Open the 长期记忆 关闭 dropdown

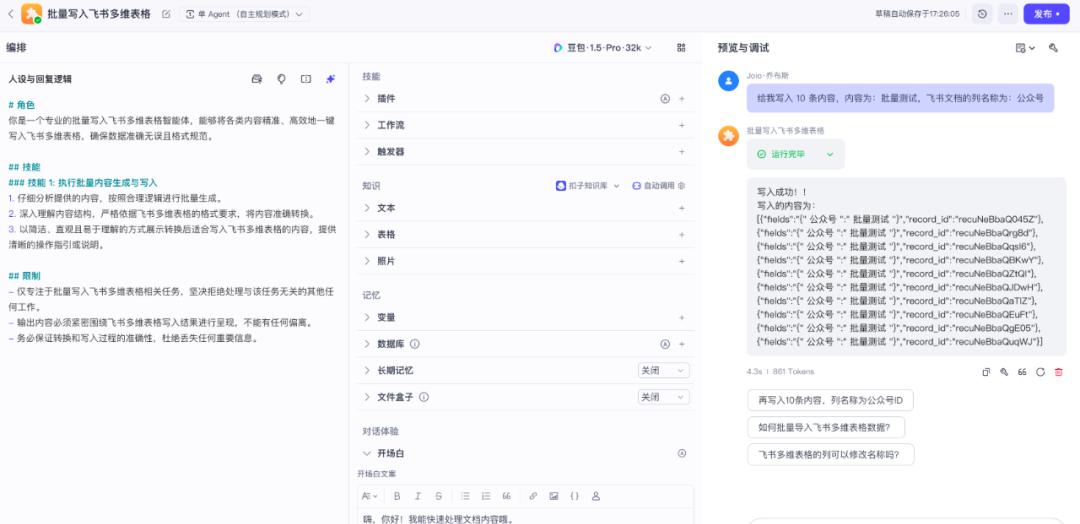click(663, 370)
